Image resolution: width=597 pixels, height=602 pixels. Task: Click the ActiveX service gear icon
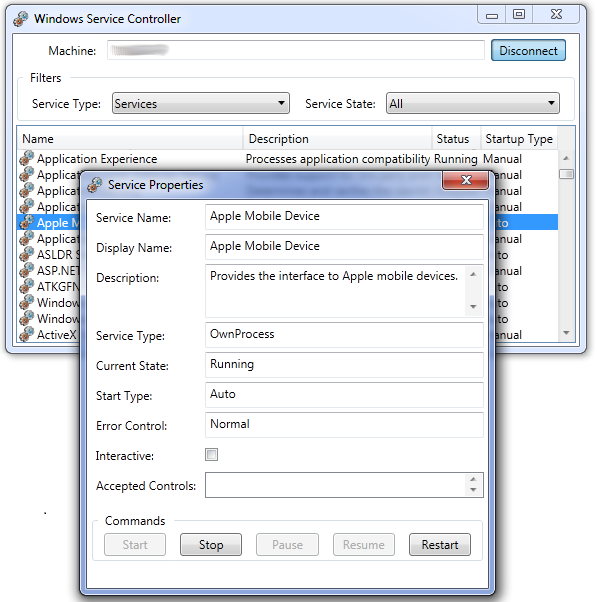click(26, 334)
